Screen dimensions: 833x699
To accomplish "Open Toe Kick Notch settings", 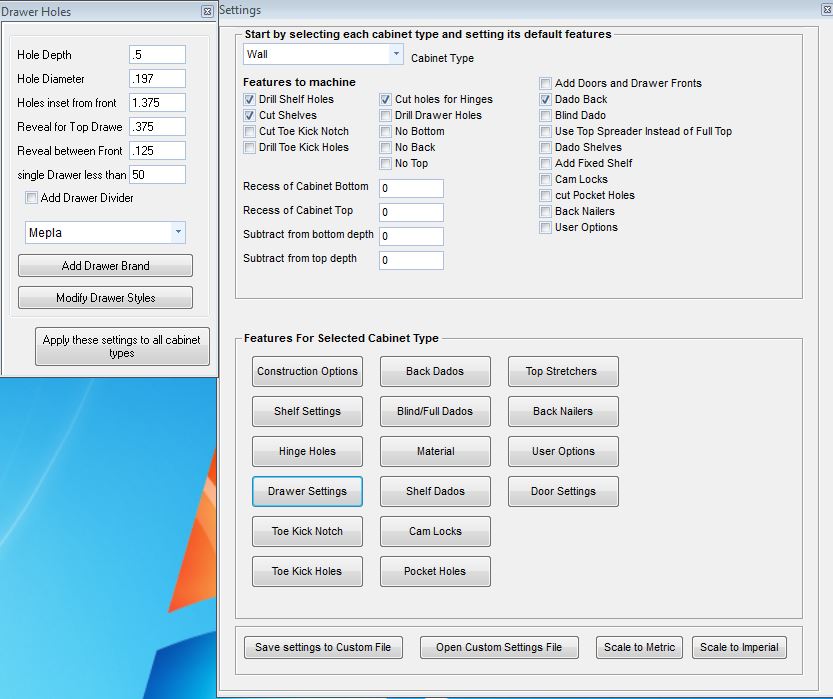I will [x=307, y=531].
